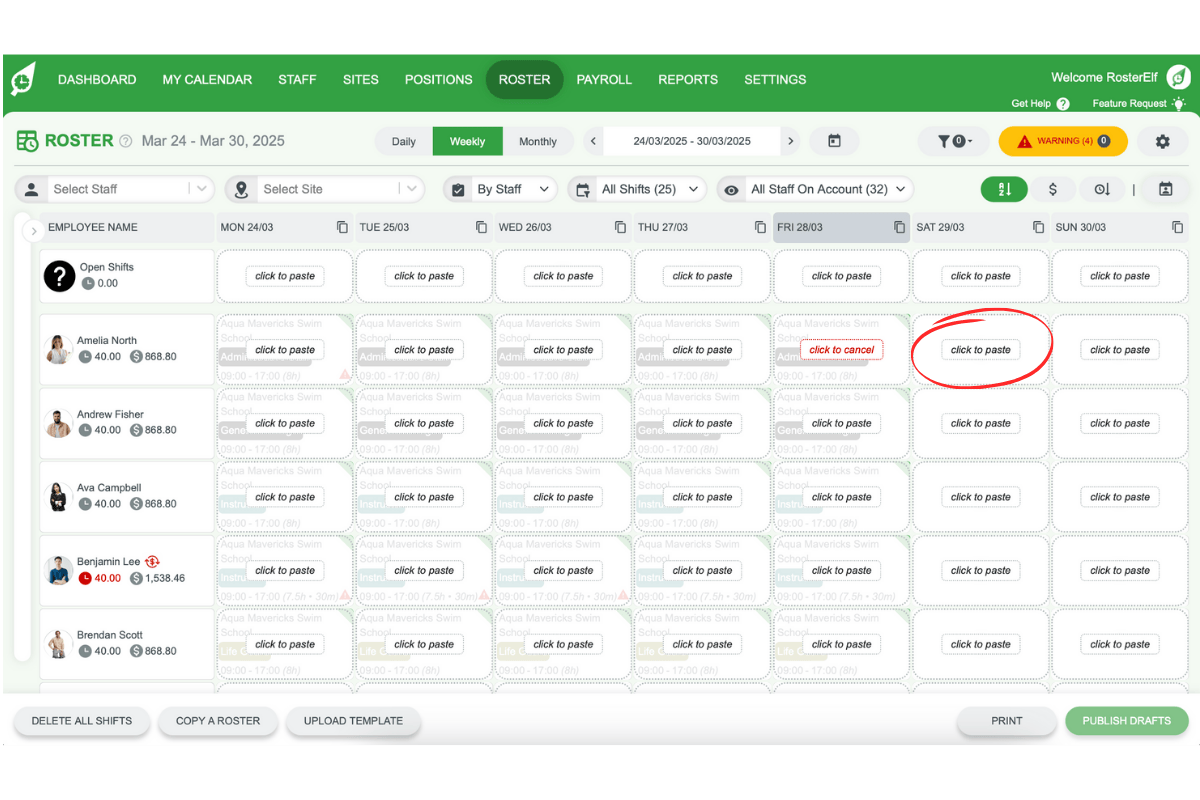Open the filter dropdown
The image size is (1200, 800).
[x=954, y=141]
